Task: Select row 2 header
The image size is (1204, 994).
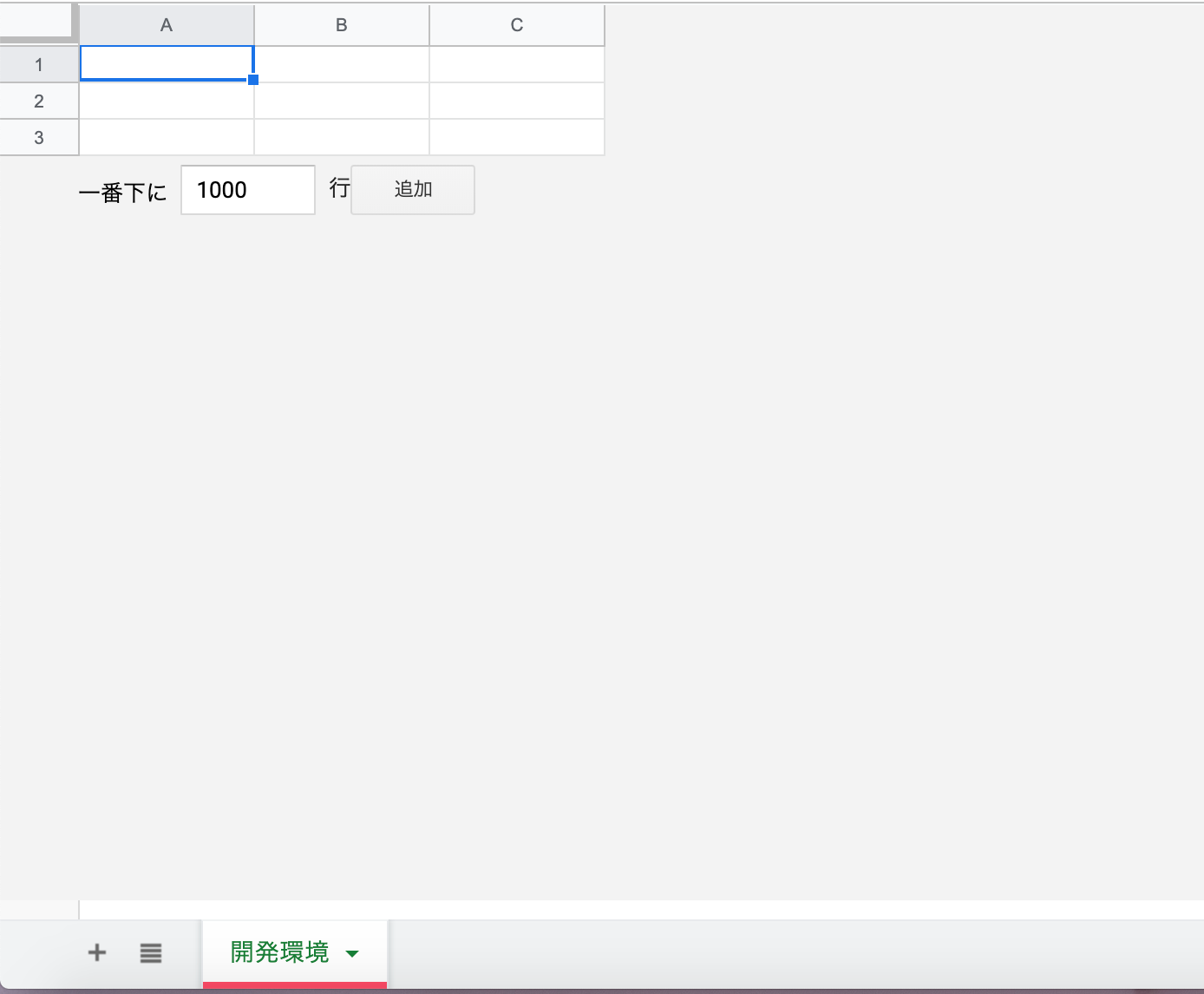Action: click(x=39, y=101)
